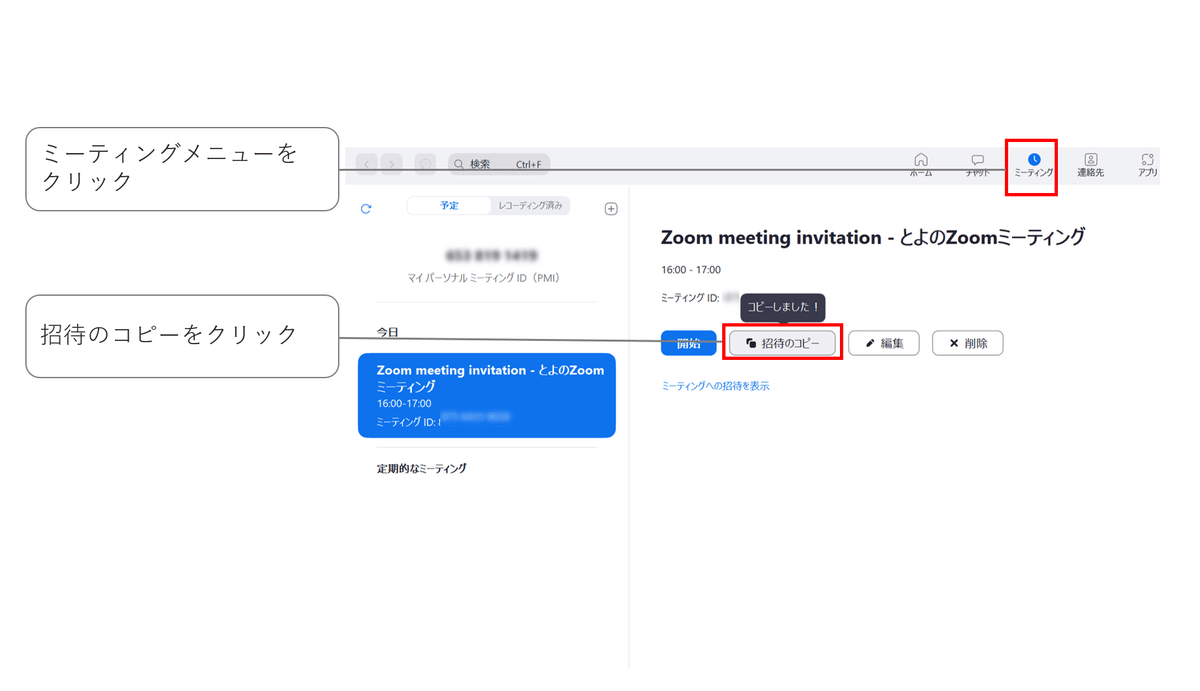Image resolution: width=1200 pixels, height=691 pixels.
Task: Go back with the left arrow button
Action: point(367,164)
